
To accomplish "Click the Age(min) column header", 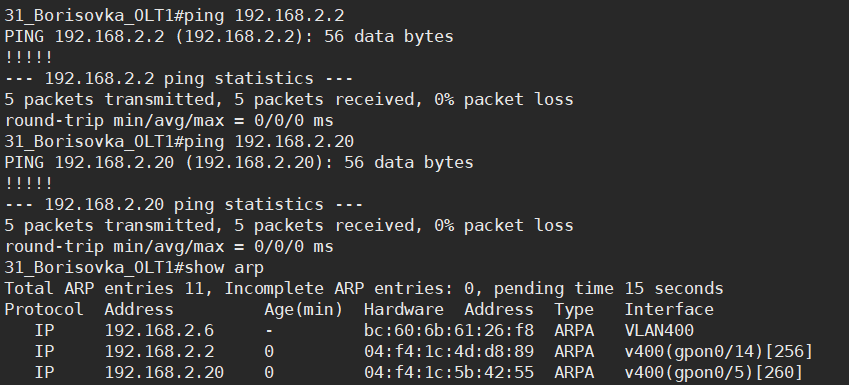I will pyautogui.click(x=304, y=310).
